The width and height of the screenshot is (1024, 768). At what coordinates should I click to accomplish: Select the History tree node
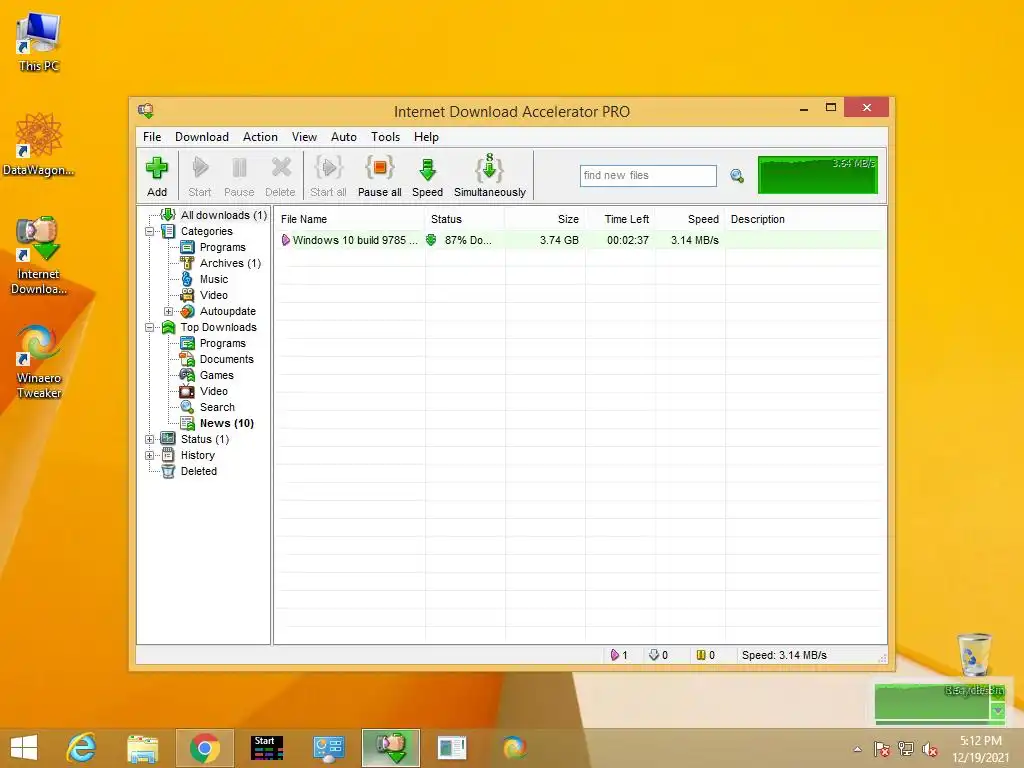pyautogui.click(x=198, y=455)
